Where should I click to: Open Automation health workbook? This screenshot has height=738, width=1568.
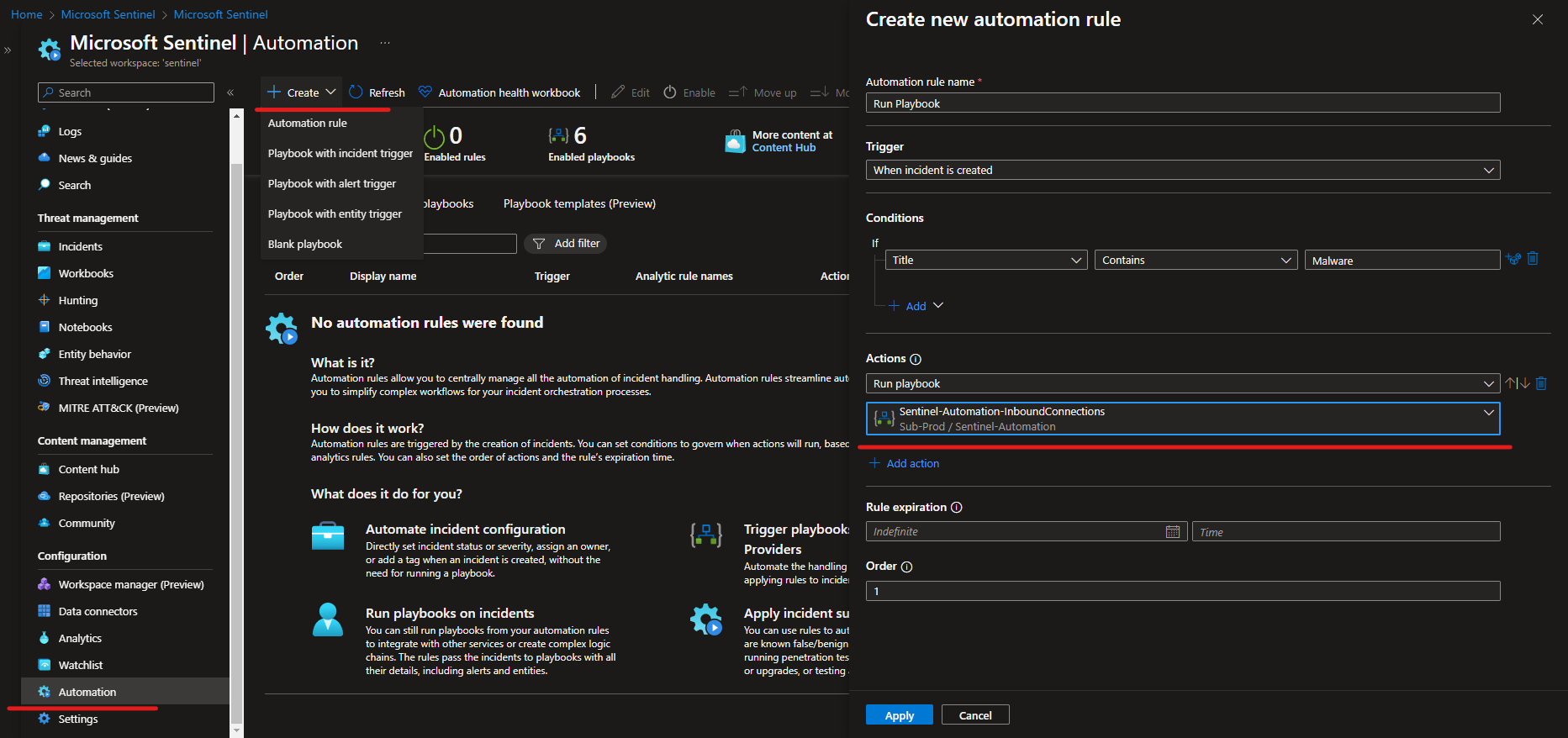click(x=499, y=92)
